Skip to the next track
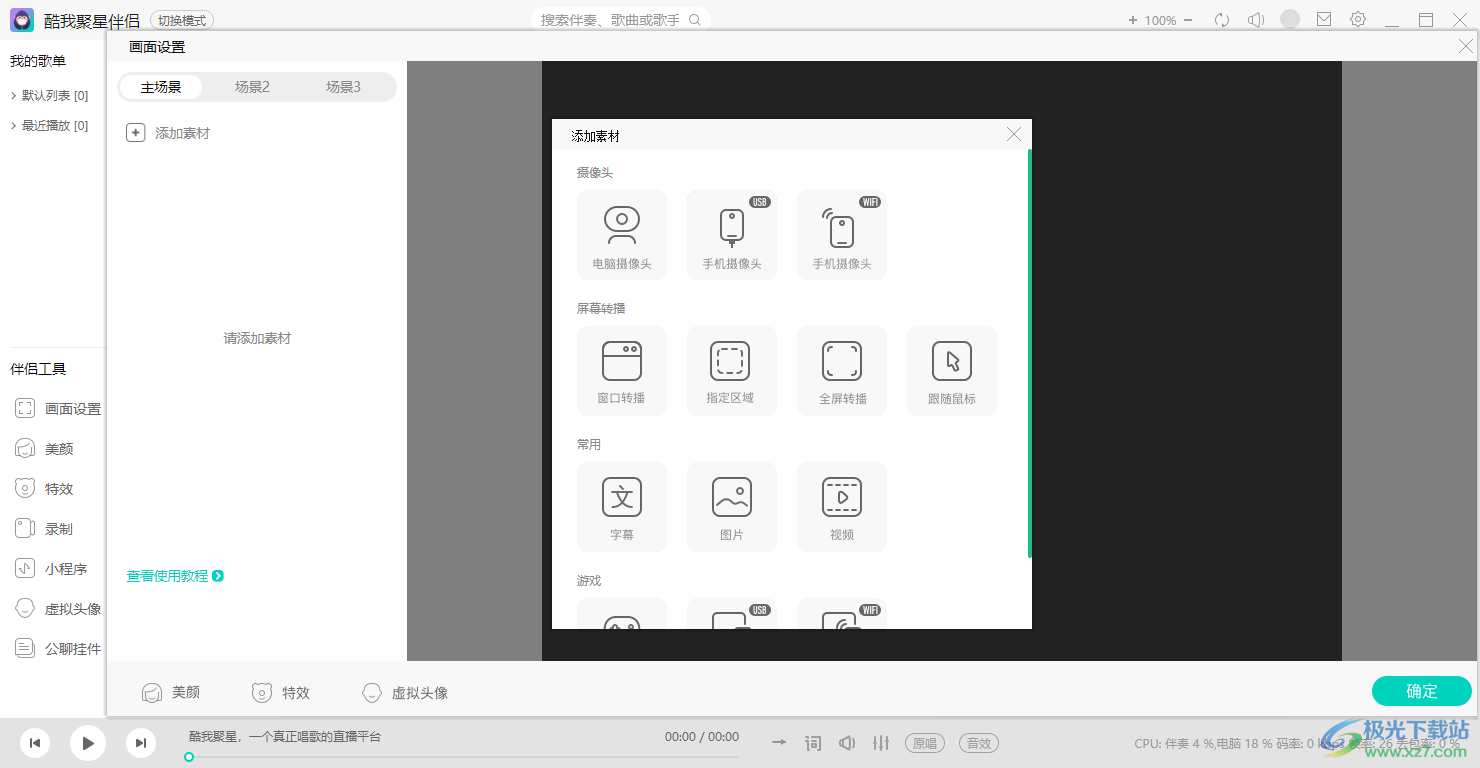1480x768 pixels. coord(141,743)
